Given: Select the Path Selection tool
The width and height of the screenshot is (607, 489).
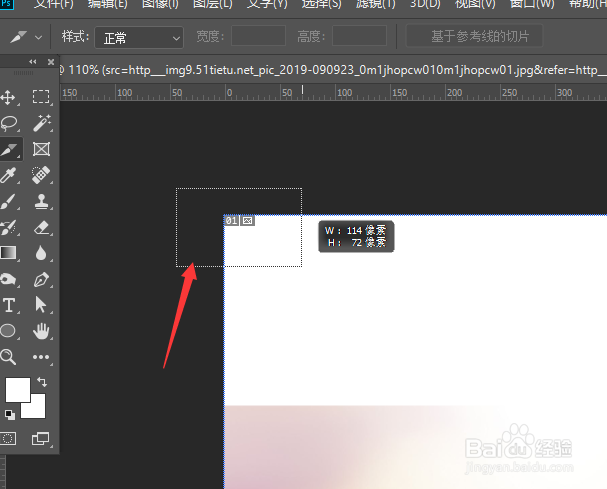Looking at the screenshot, I should (41, 305).
